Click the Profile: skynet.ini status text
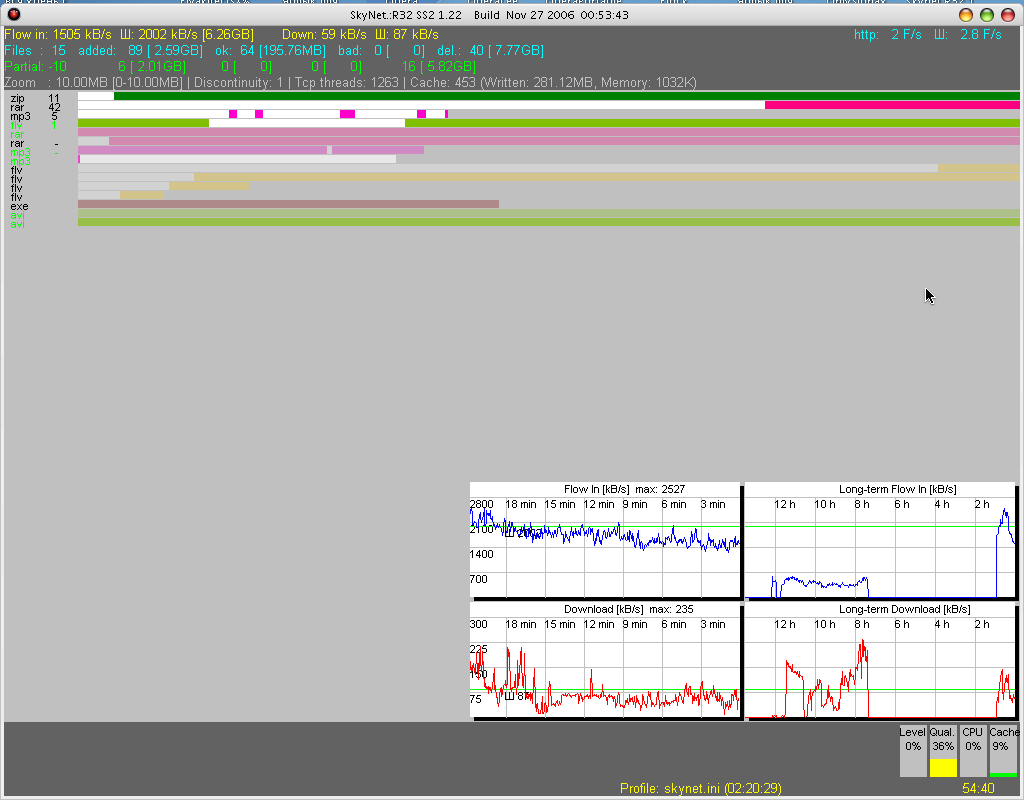 [x=700, y=788]
